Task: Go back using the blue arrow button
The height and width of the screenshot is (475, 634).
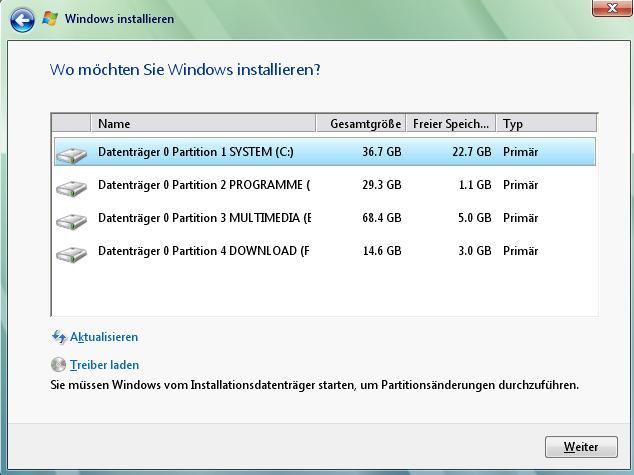Action: [x=22, y=20]
